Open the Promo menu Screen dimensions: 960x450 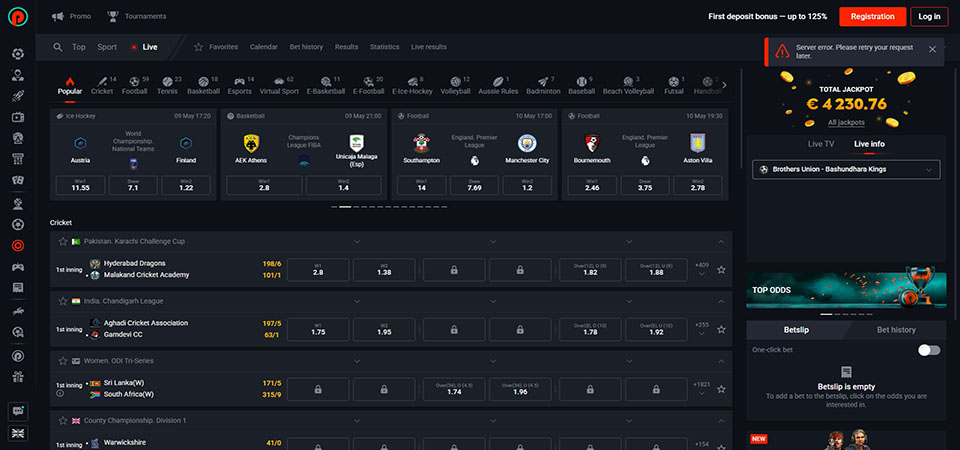click(x=72, y=17)
